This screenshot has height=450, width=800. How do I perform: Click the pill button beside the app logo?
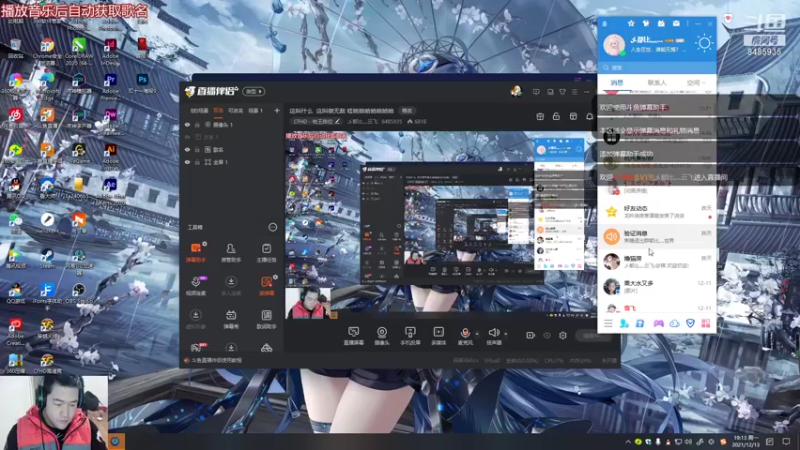click(254, 91)
